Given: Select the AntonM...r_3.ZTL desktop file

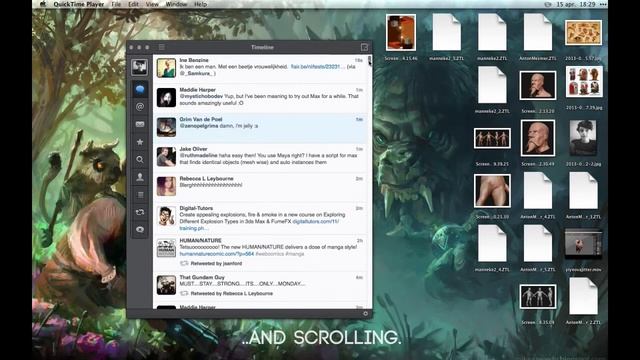Looking at the screenshot, I should (583, 191).
